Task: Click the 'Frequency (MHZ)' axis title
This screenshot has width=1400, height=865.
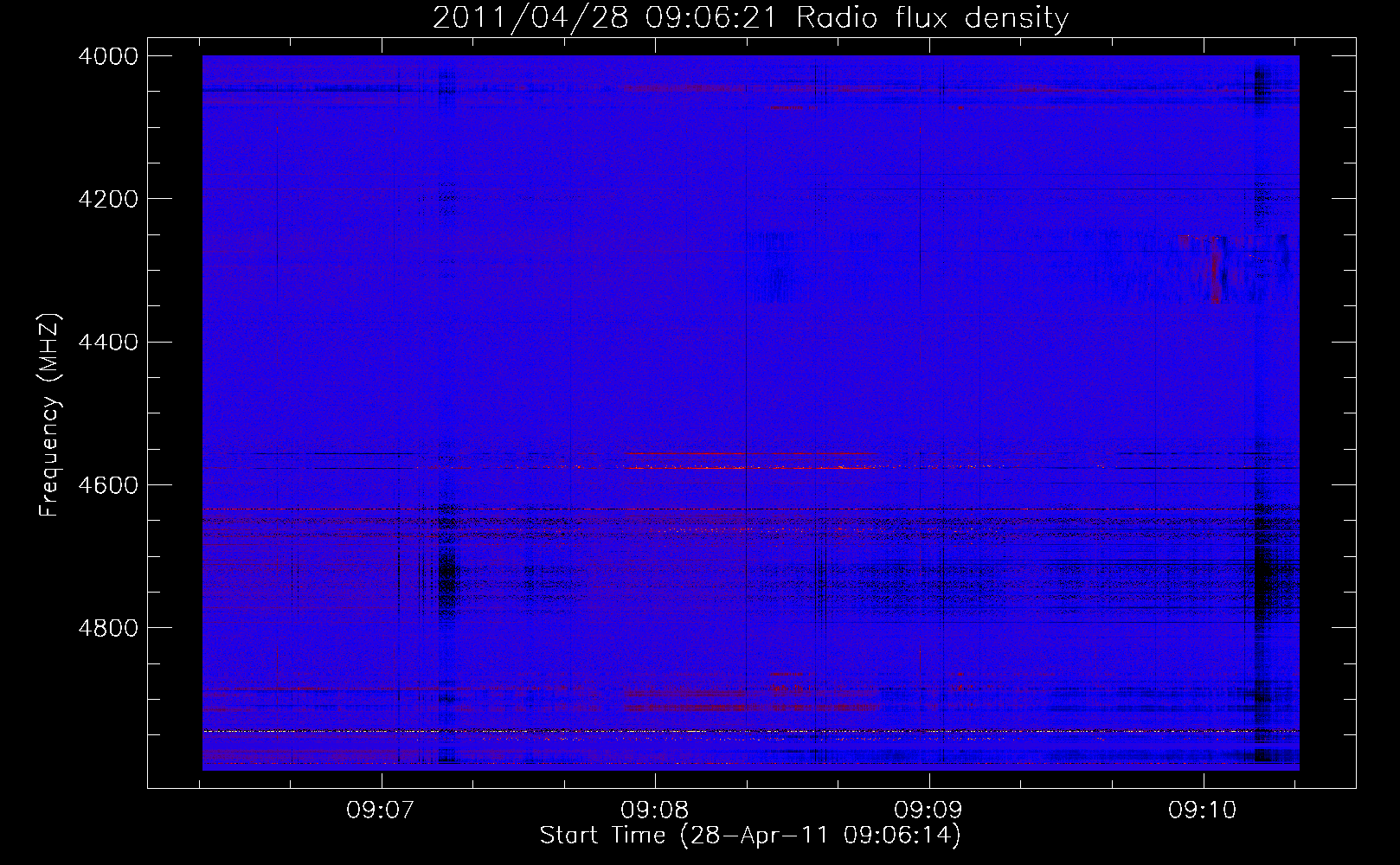Action: click(x=50, y=415)
